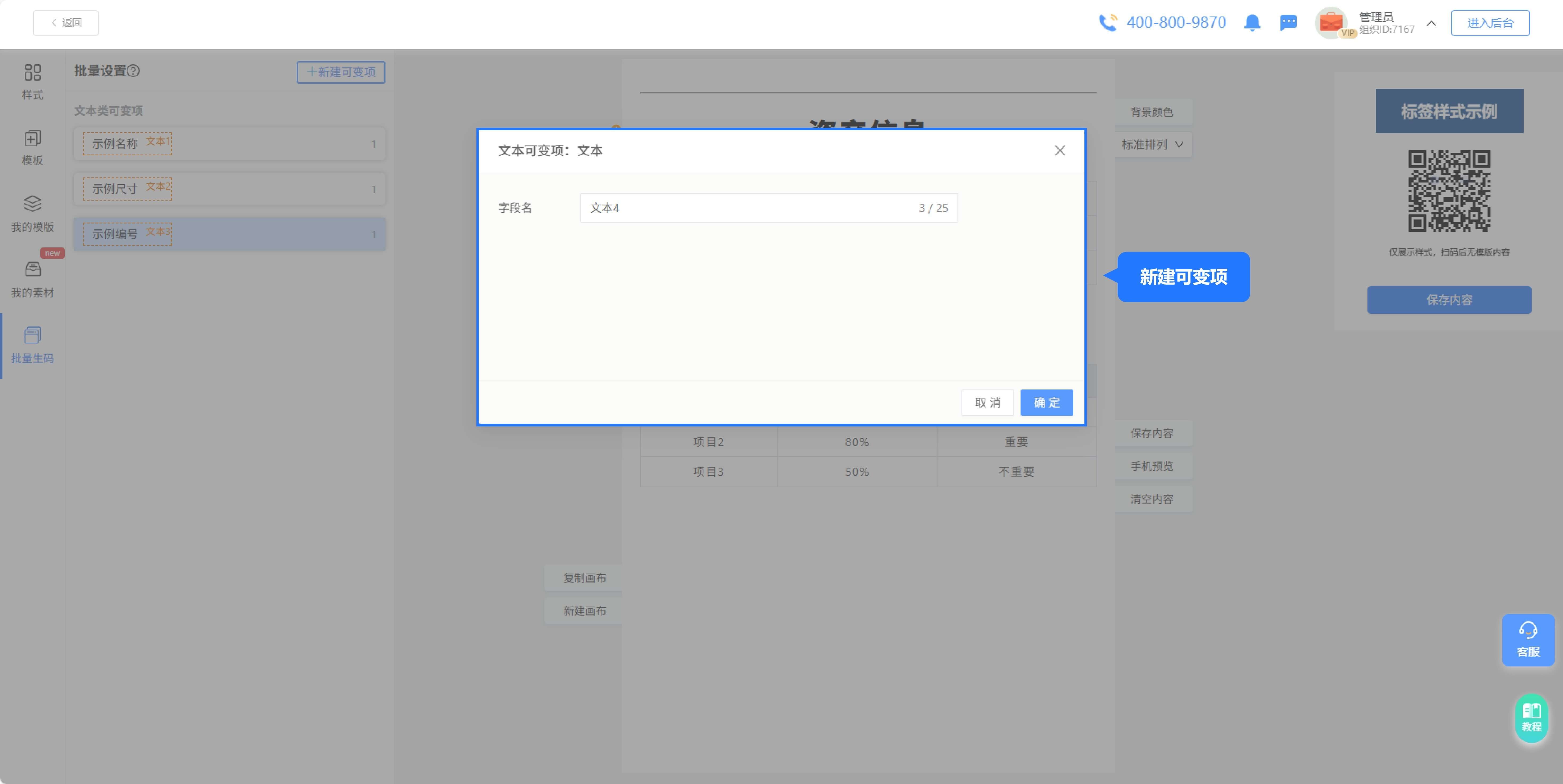This screenshot has height=784, width=1563.
Task: Switch to the 批量生码 section
Action: pyautogui.click(x=33, y=345)
